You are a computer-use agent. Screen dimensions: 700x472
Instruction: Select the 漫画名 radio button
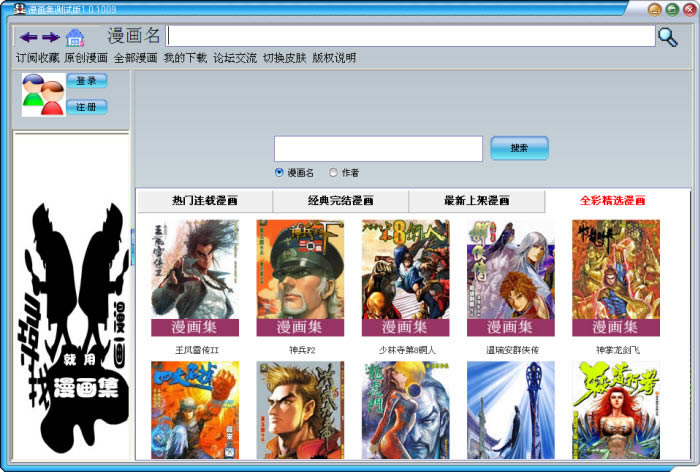(279, 172)
